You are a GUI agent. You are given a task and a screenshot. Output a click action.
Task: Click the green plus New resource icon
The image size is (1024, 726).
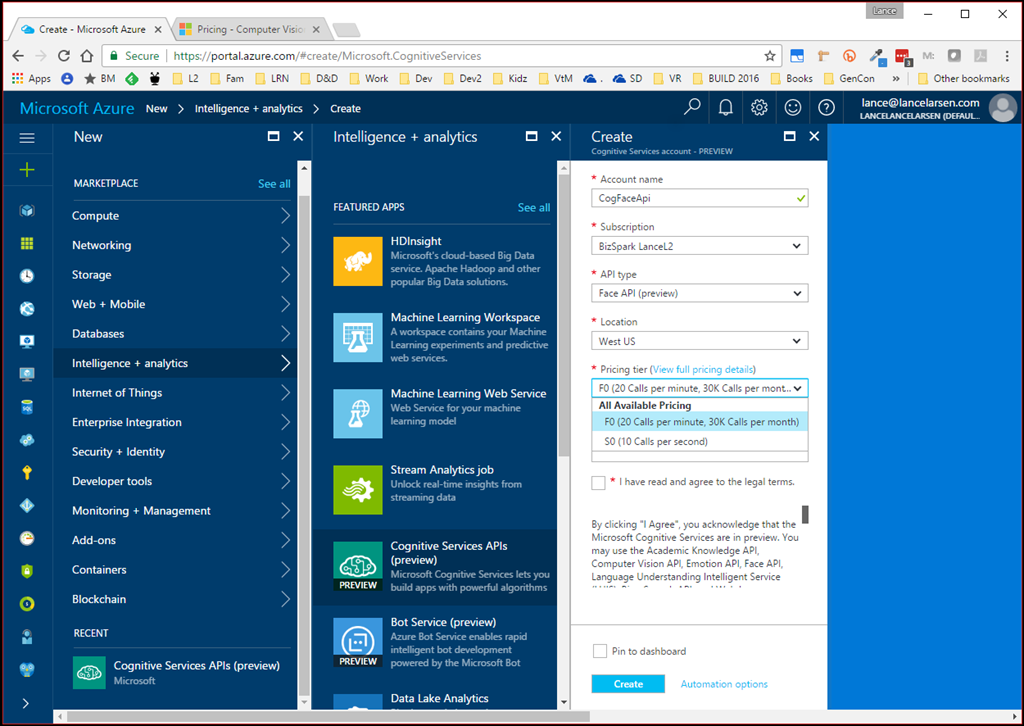27,170
